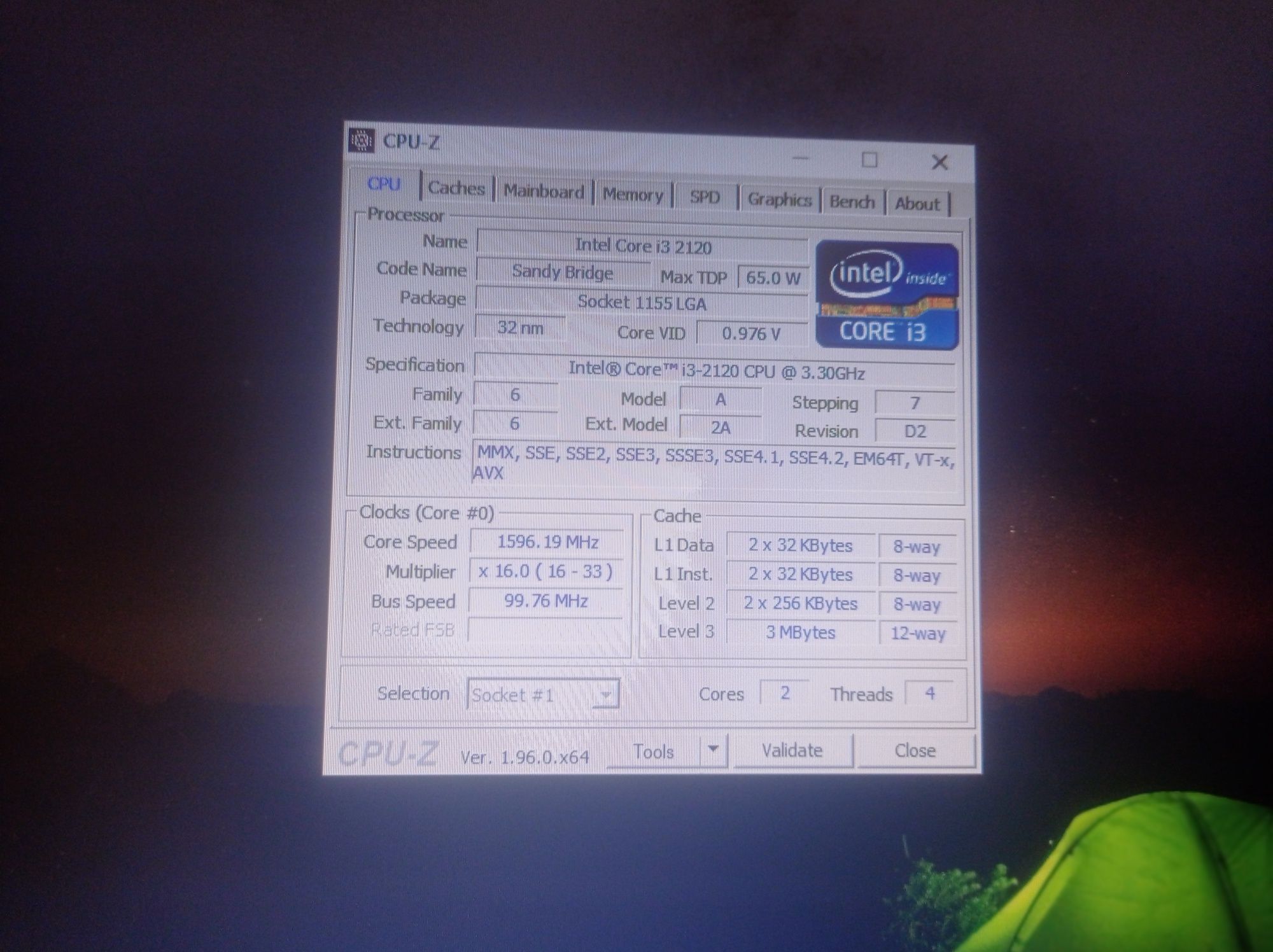This screenshot has height=952, width=1273.
Task: Click the Level 2 value 2 x 256 KBytes
Action: [x=800, y=603]
